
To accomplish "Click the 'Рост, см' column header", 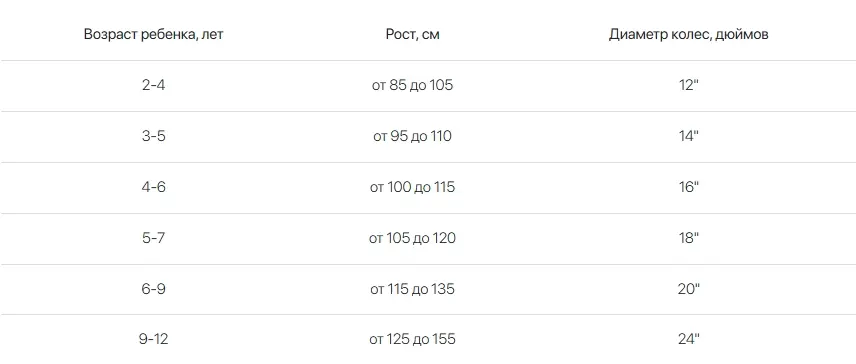I will [x=412, y=34].
